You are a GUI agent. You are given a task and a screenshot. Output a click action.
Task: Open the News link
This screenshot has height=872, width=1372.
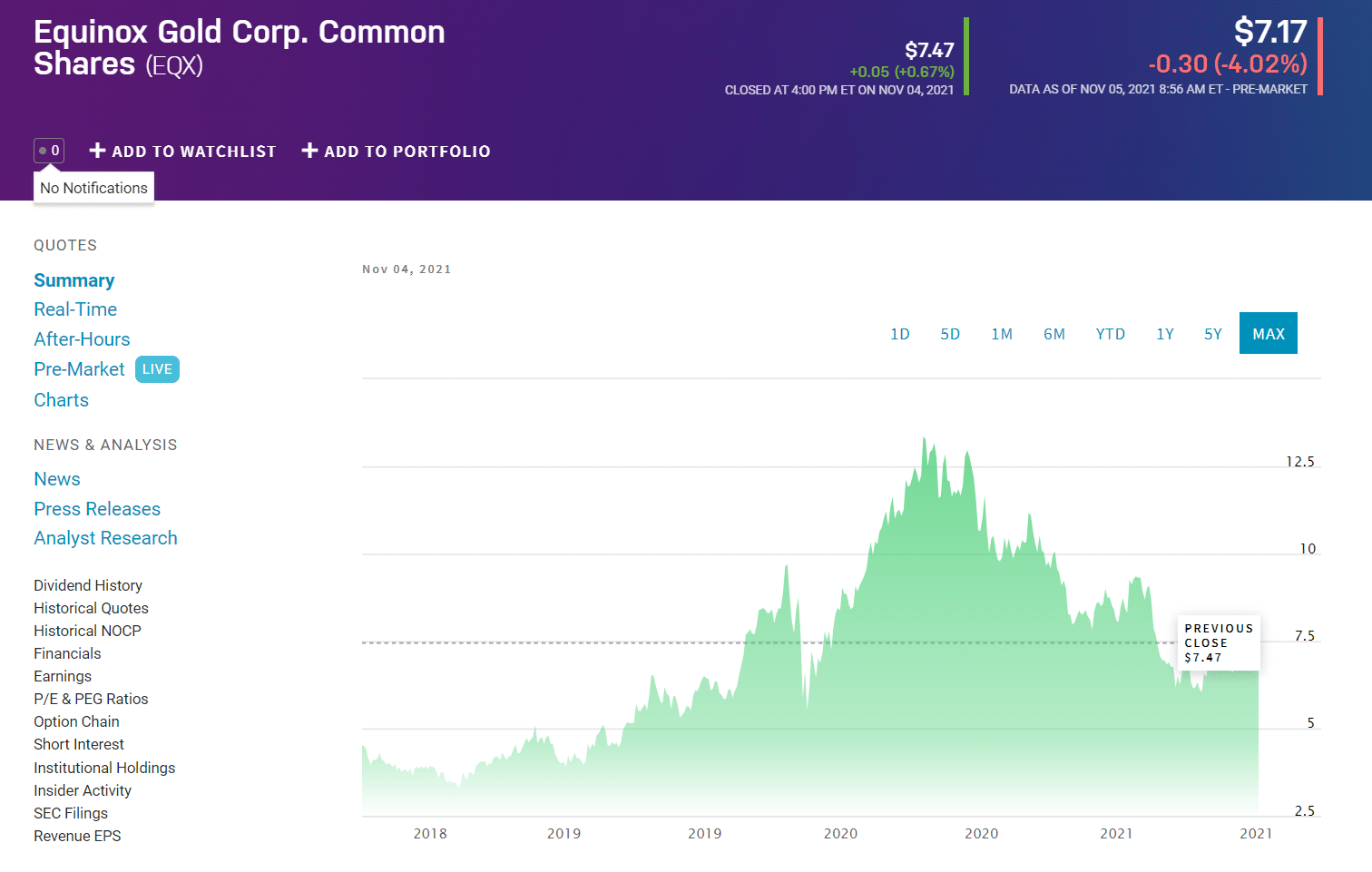[x=57, y=479]
